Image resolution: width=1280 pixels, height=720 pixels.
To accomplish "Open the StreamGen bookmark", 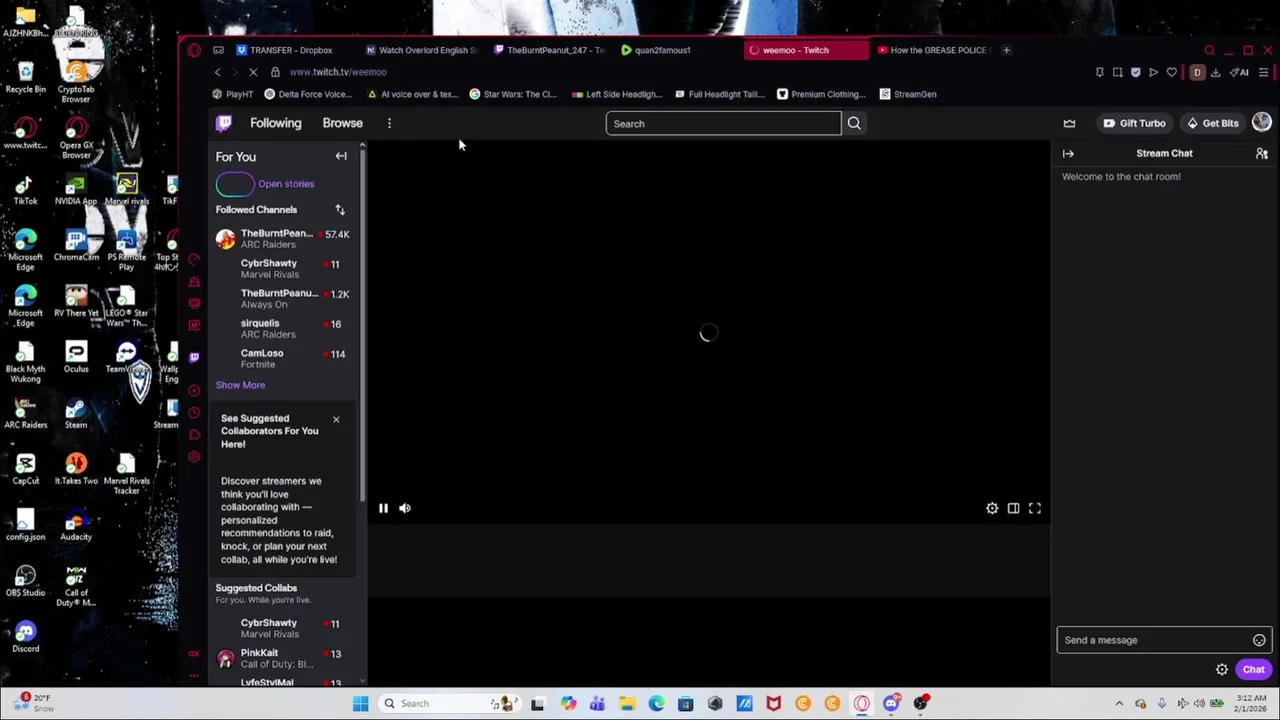I will [908, 94].
